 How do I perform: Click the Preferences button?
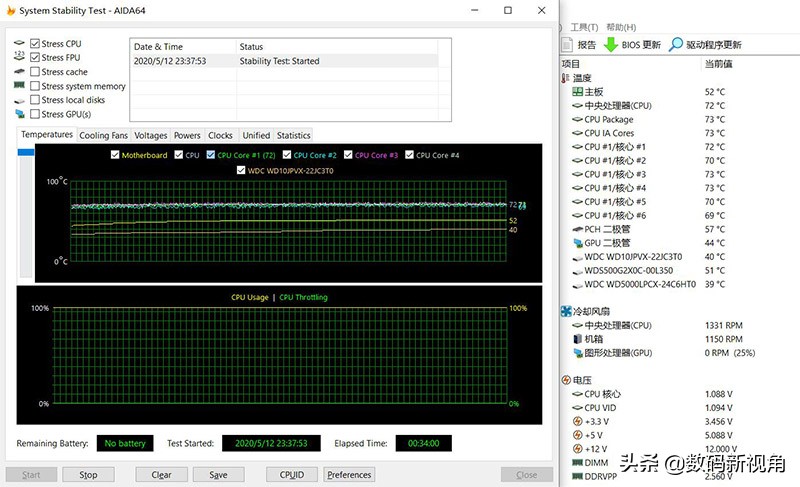point(349,475)
